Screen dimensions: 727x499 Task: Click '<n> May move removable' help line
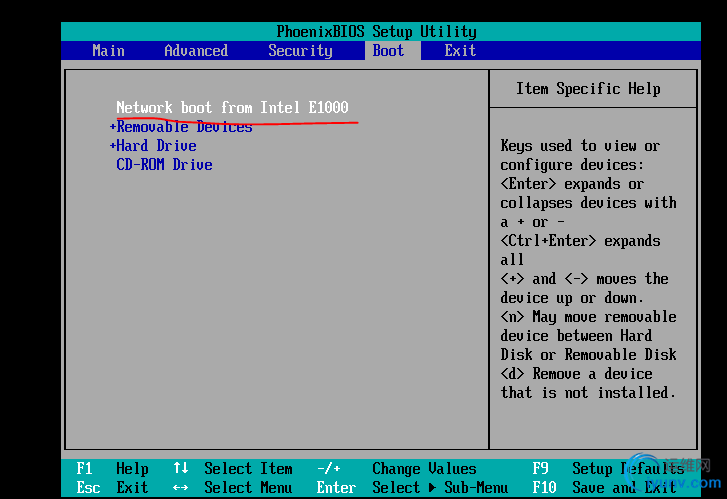point(588,317)
